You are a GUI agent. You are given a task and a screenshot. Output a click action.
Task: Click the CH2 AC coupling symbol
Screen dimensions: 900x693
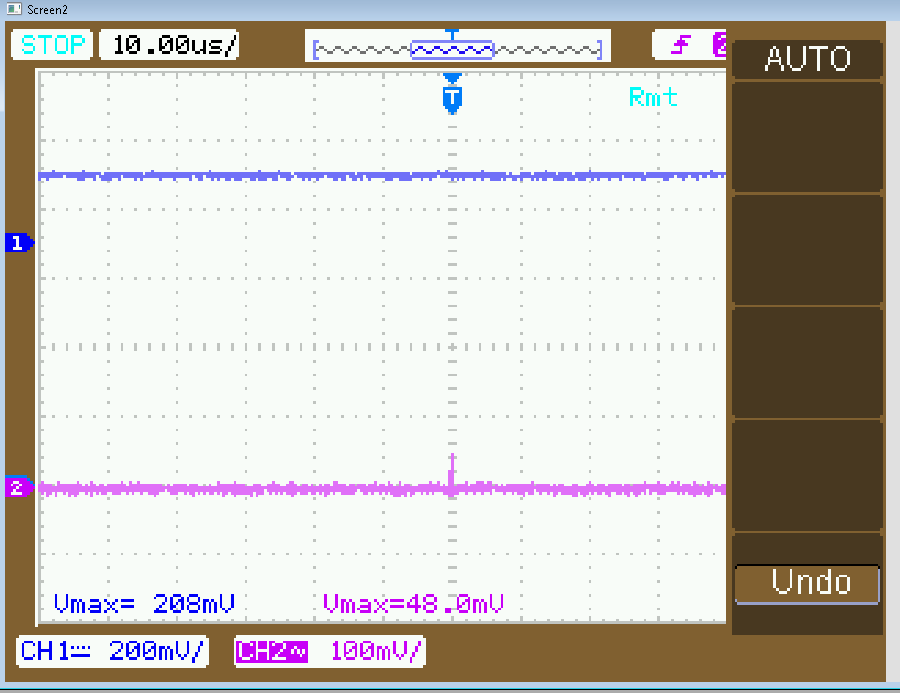(x=295, y=651)
